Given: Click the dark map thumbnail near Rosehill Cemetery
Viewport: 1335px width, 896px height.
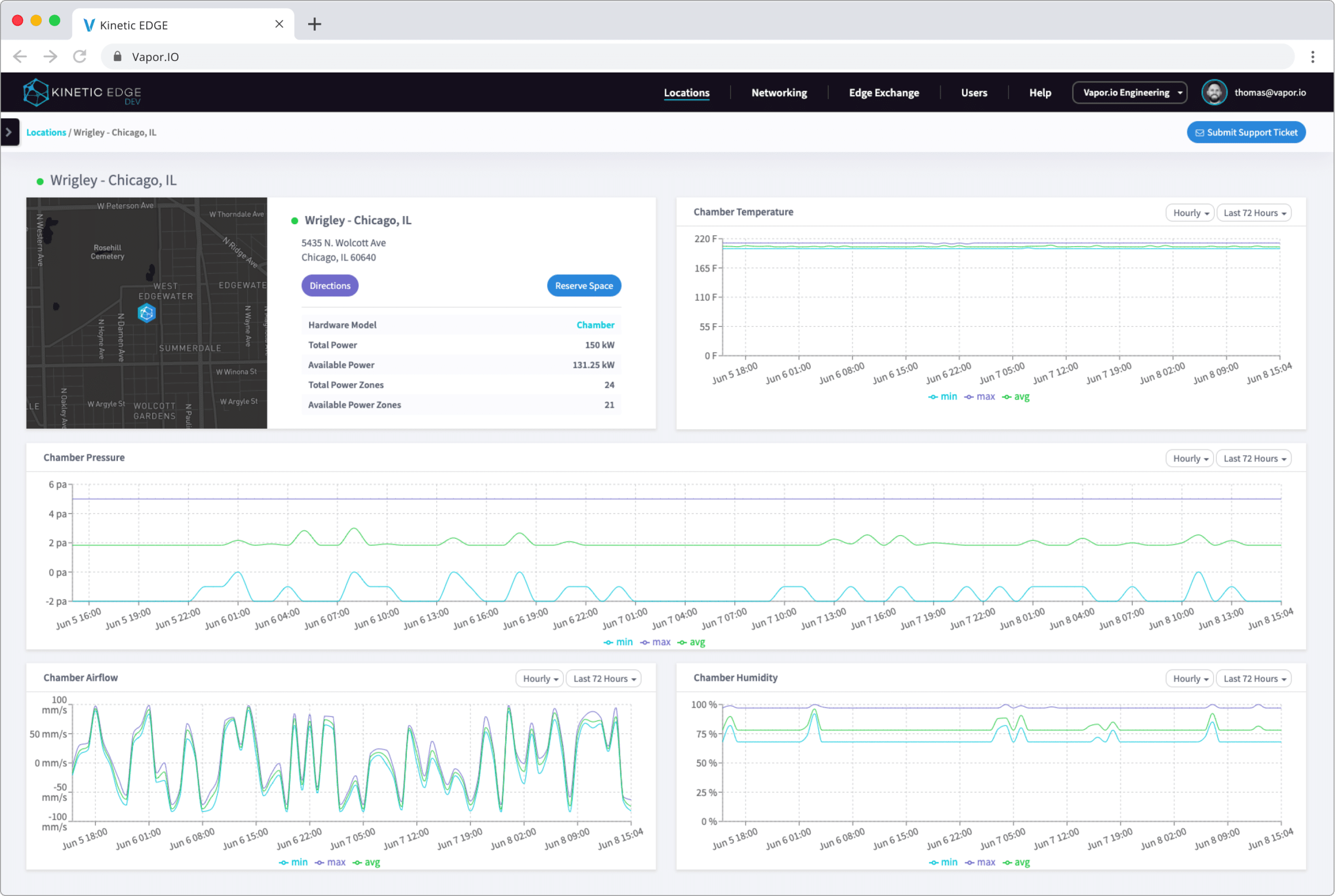Looking at the screenshot, I should 146,313.
